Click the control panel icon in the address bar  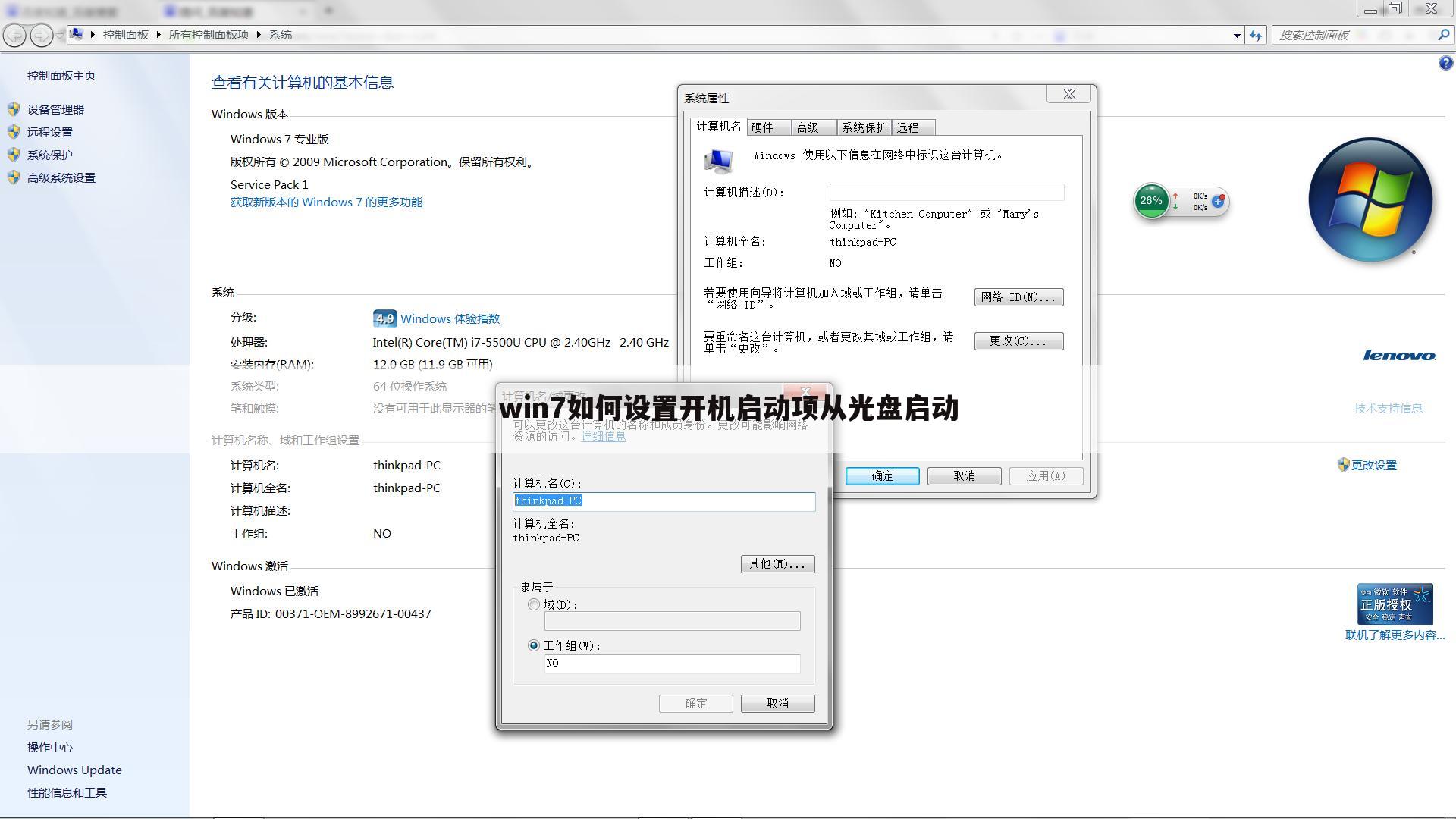pyautogui.click(x=77, y=34)
